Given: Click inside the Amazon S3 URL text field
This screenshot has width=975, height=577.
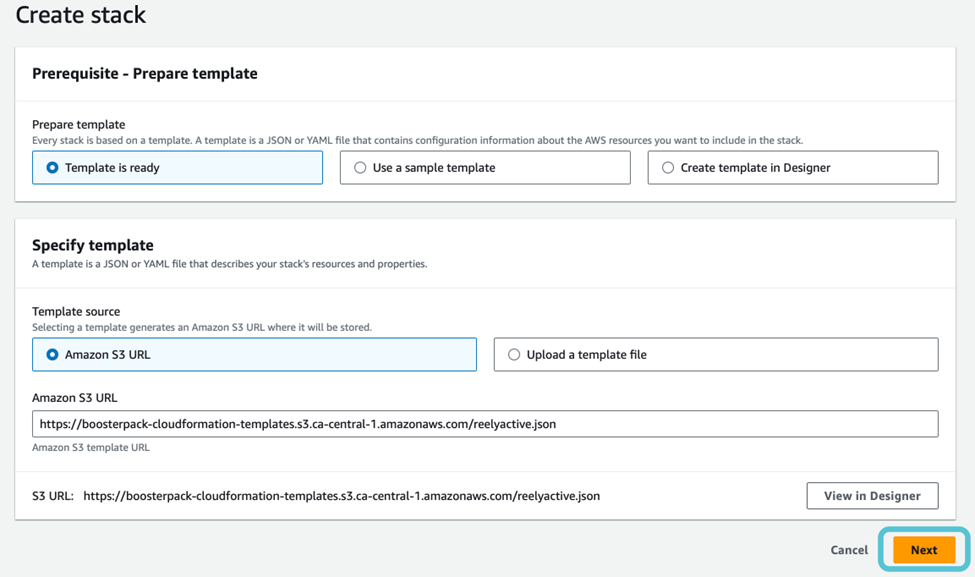Looking at the screenshot, I should pos(484,424).
